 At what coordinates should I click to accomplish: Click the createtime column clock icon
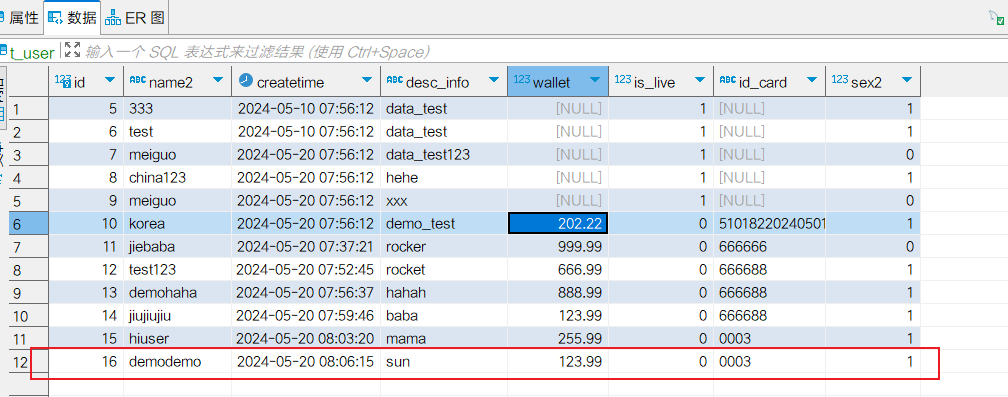(246, 80)
